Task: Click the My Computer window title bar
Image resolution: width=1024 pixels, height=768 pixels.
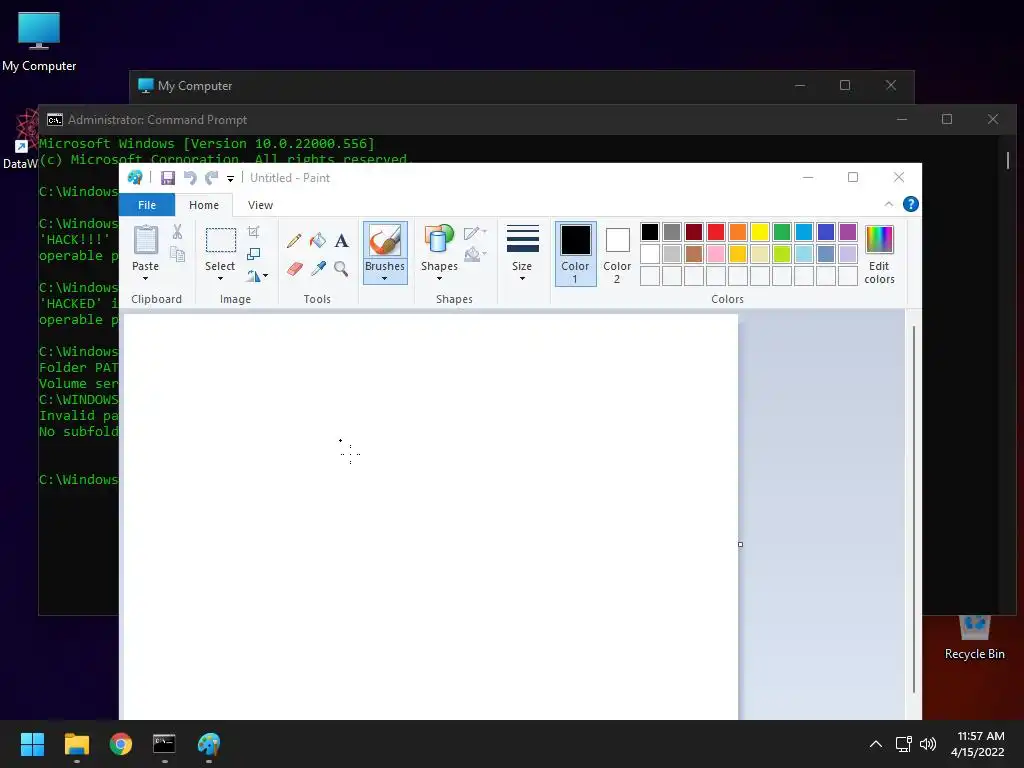Action: (522, 86)
